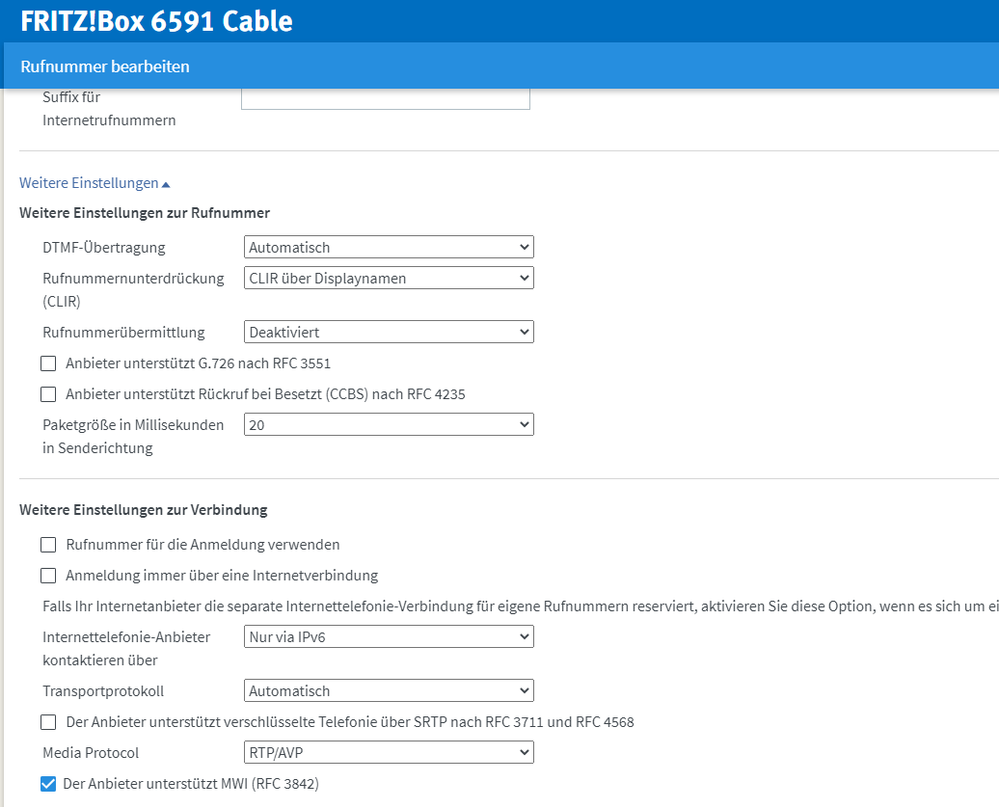Click the Weitere Einstellungen zur Verbindung heading
Image resolution: width=999 pixels, height=807 pixels.
point(144,509)
